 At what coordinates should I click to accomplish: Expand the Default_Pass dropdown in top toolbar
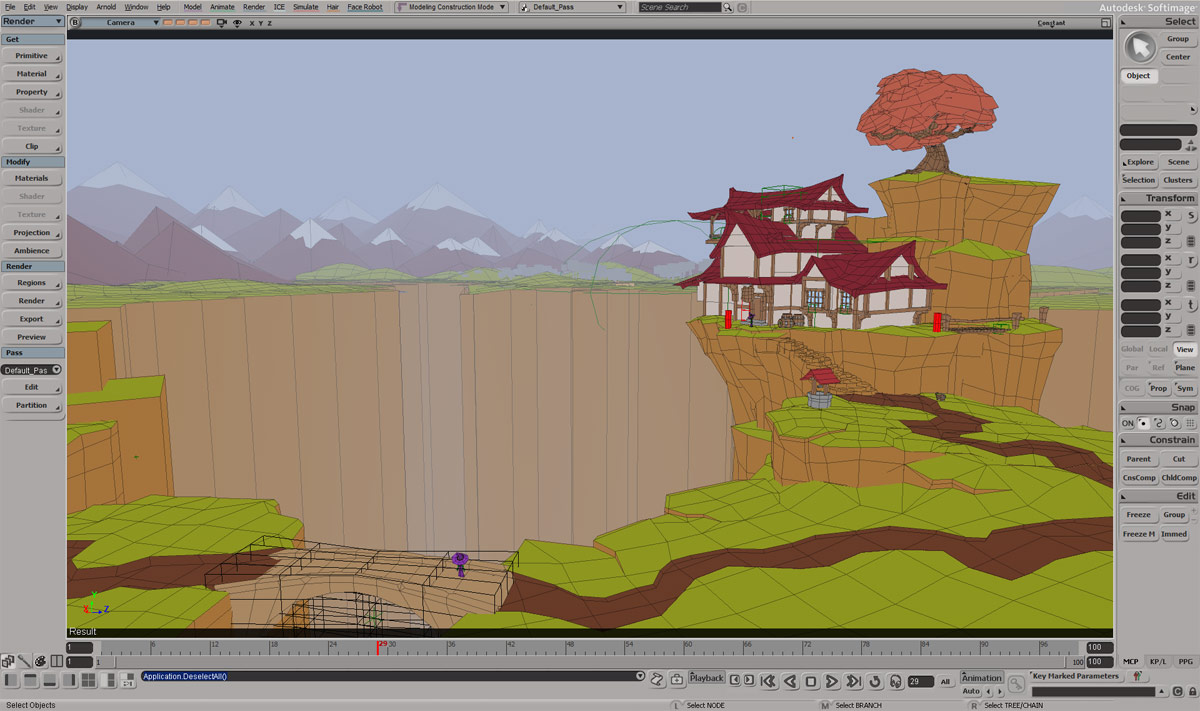(572, 7)
